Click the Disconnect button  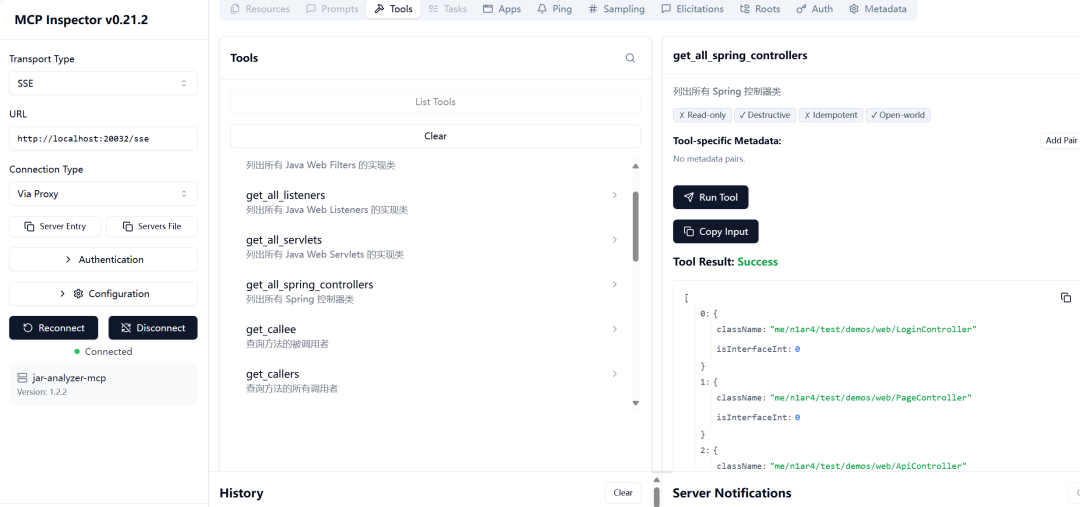tap(153, 328)
